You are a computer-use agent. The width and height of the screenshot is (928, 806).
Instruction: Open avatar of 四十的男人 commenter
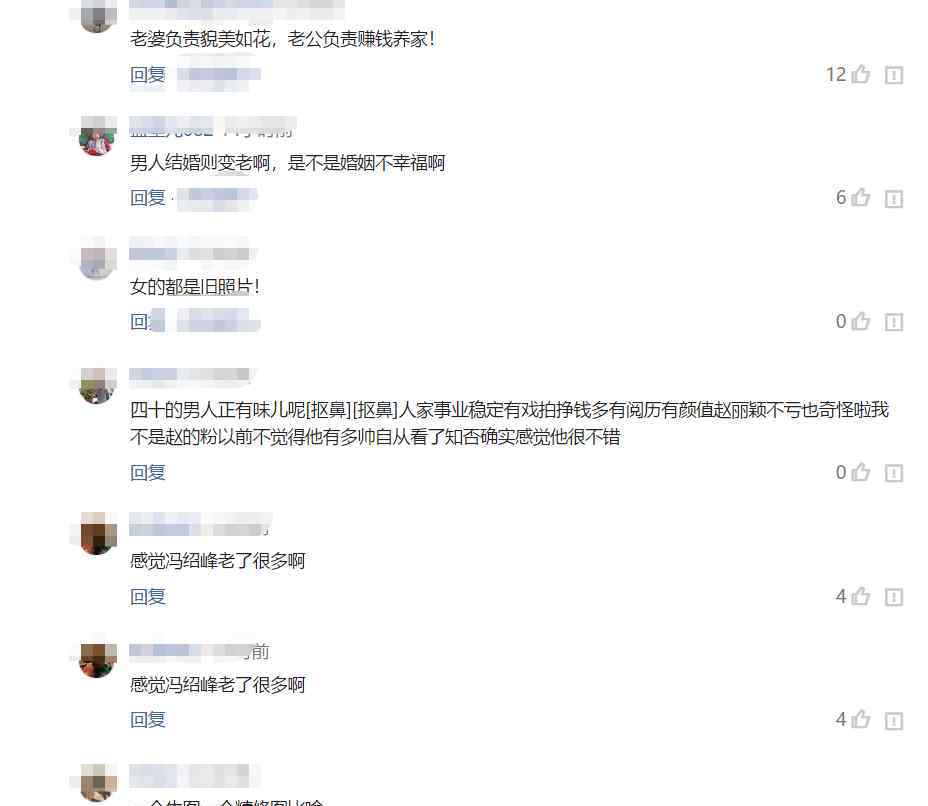[x=98, y=385]
